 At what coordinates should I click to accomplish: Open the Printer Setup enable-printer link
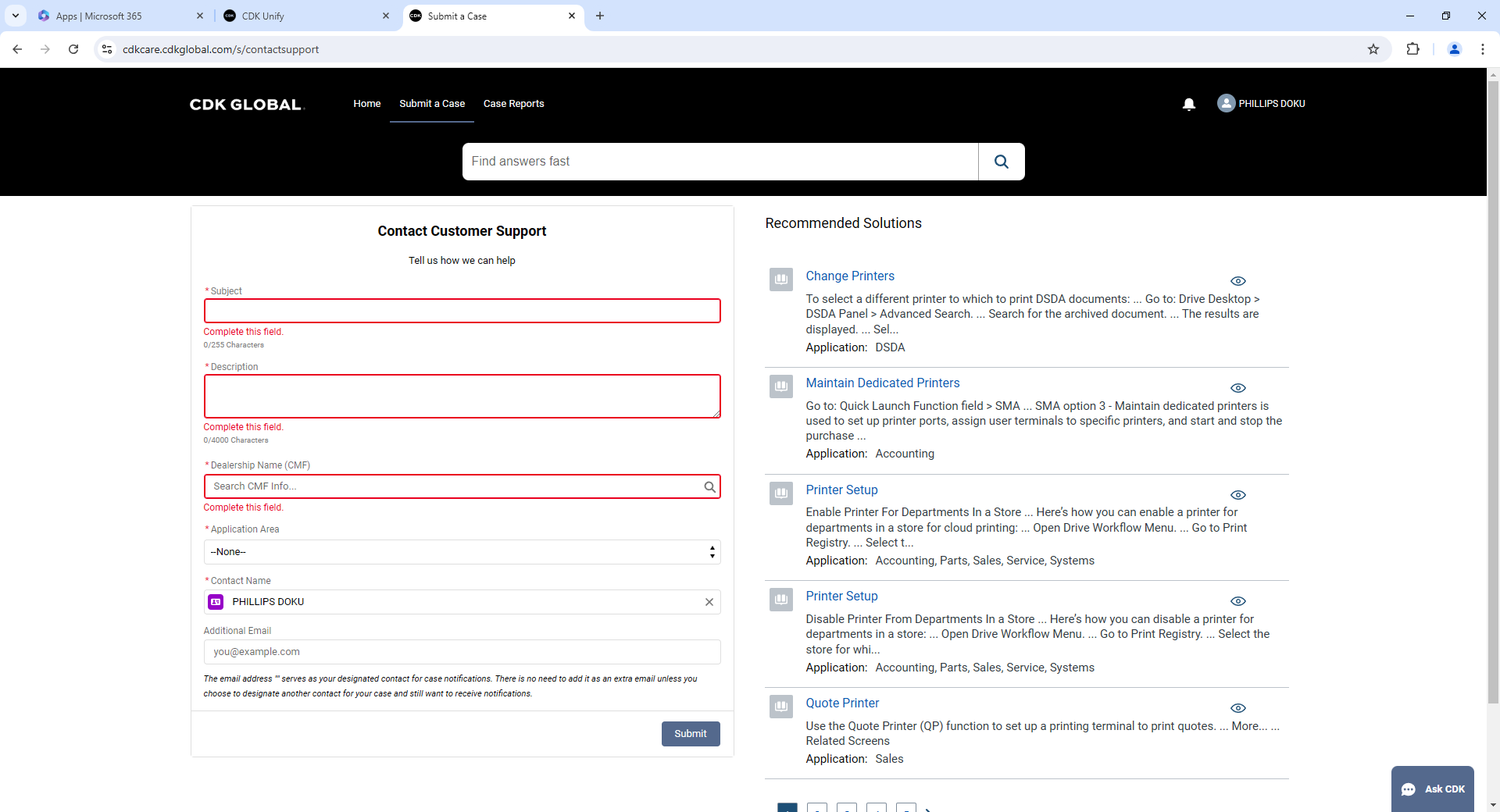(x=841, y=490)
